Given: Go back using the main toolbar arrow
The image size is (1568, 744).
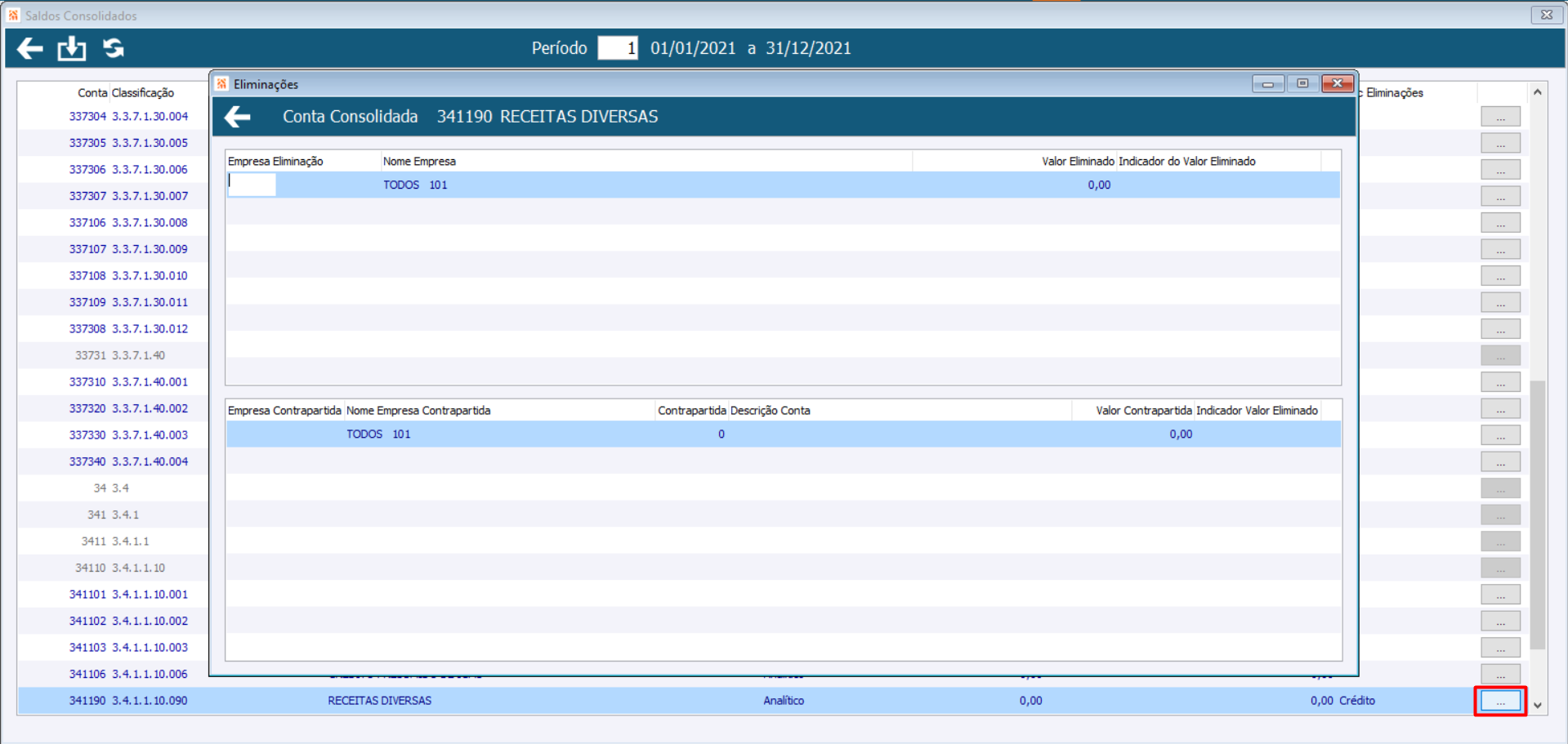Looking at the screenshot, I should pyautogui.click(x=29, y=49).
